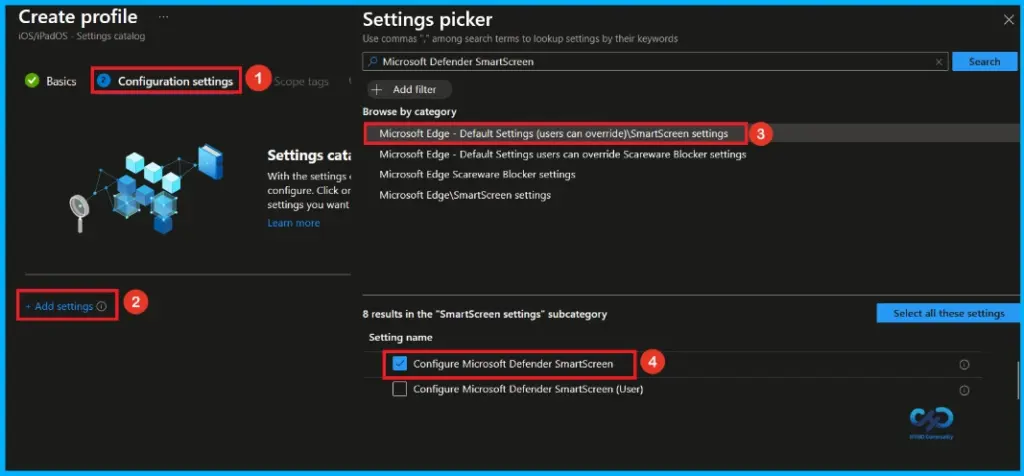
Task: Uncheck Configure Microsoft Defender SmartScreen checkbox
Action: pos(400,364)
